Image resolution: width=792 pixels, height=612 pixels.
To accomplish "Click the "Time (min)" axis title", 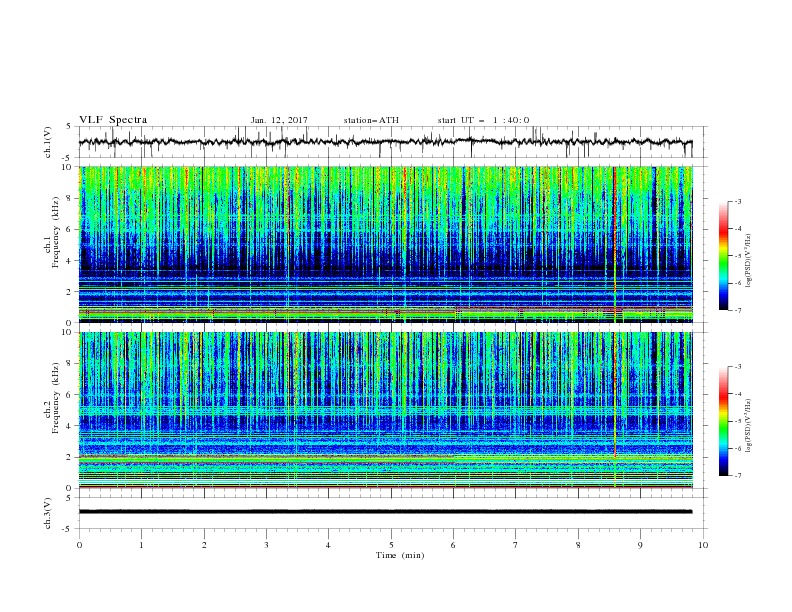I will coord(400,555).
